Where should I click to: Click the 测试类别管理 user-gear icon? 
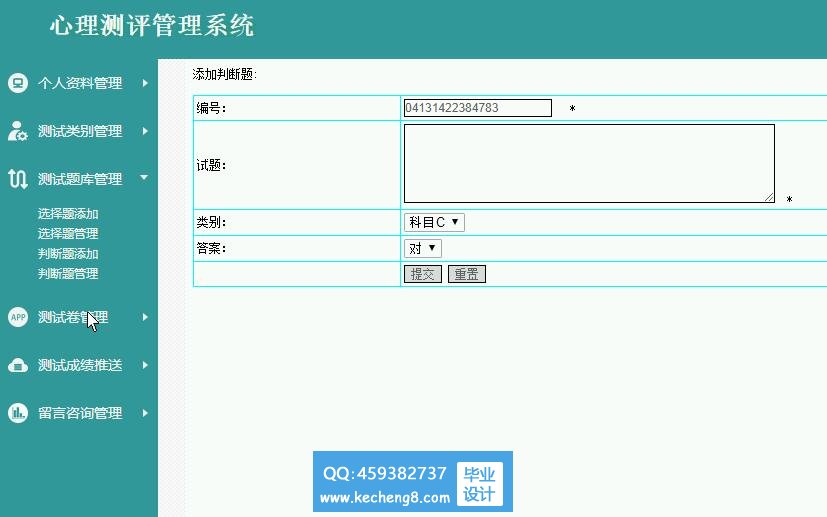pyautogui.click(x=17, y=131)
